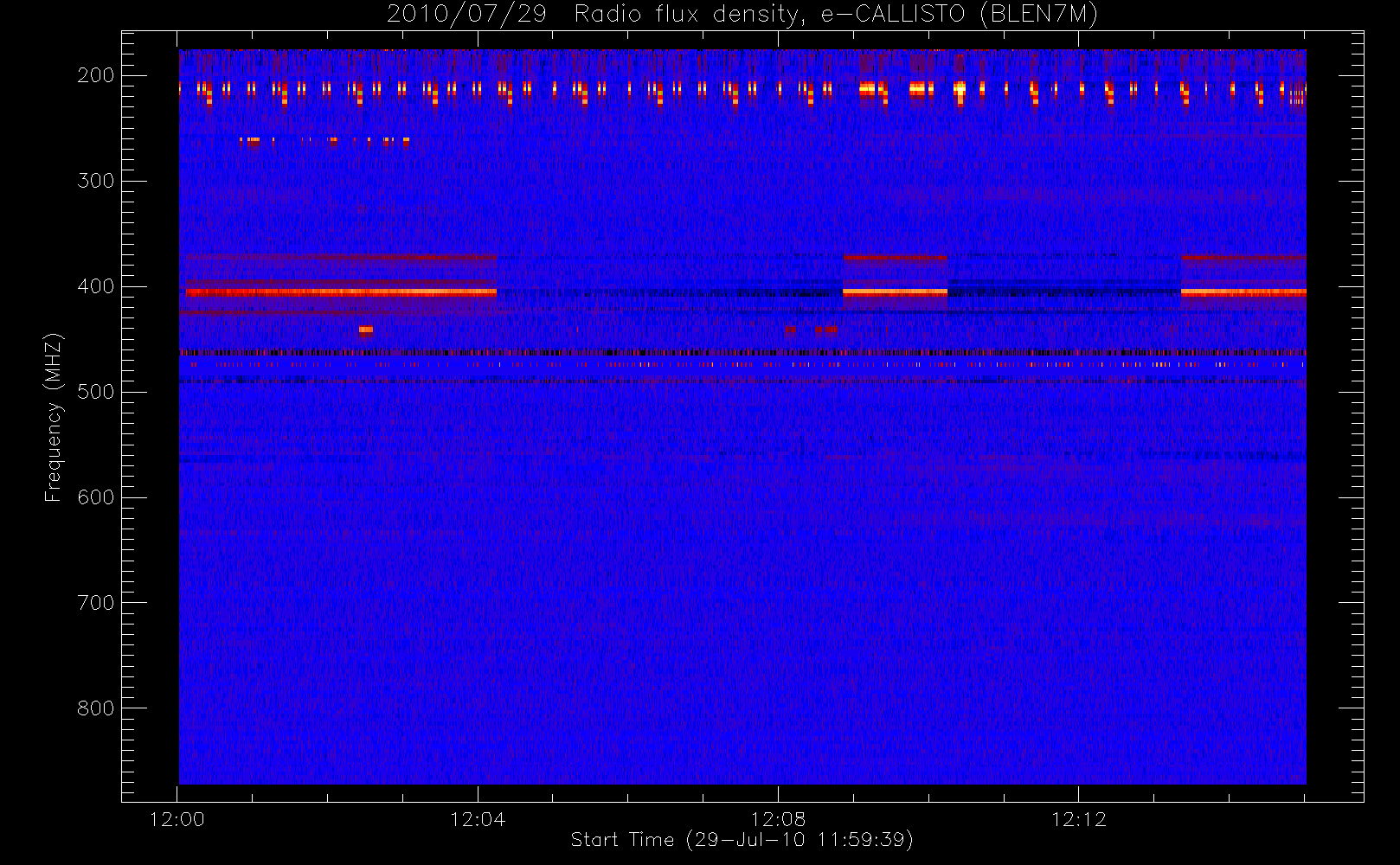Image resolution: width=1400 pixels, height=865 pixels.
Task: Click the plot title "2010/07/29 Radio flux density, e-CALLISTO (BLEN7M)"
Action: tap(742, 15)
